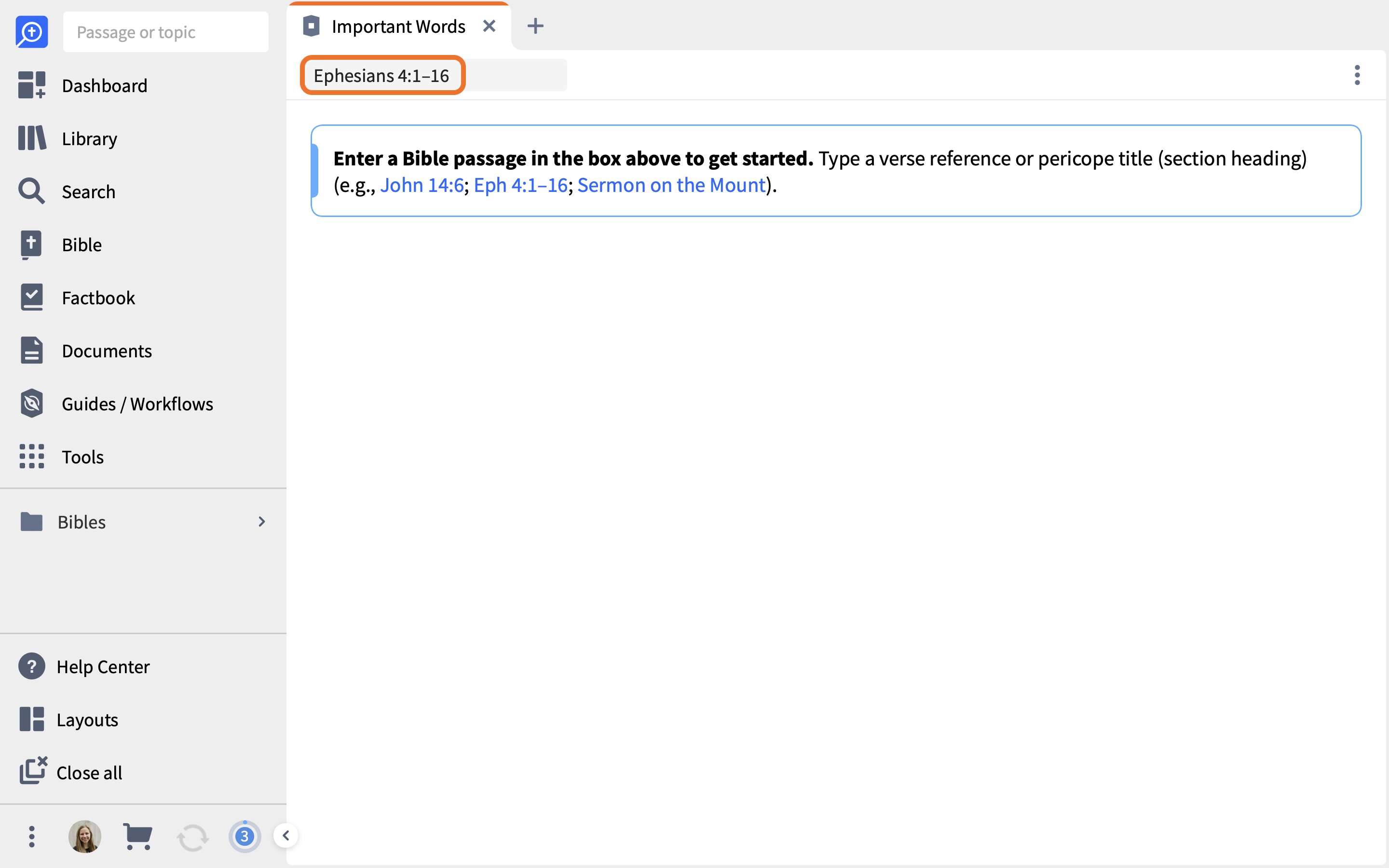Image resolution: width=1389 pixels, height=868 pixels.
Task: Click the sync refresh icon
Action: (192, 838)
